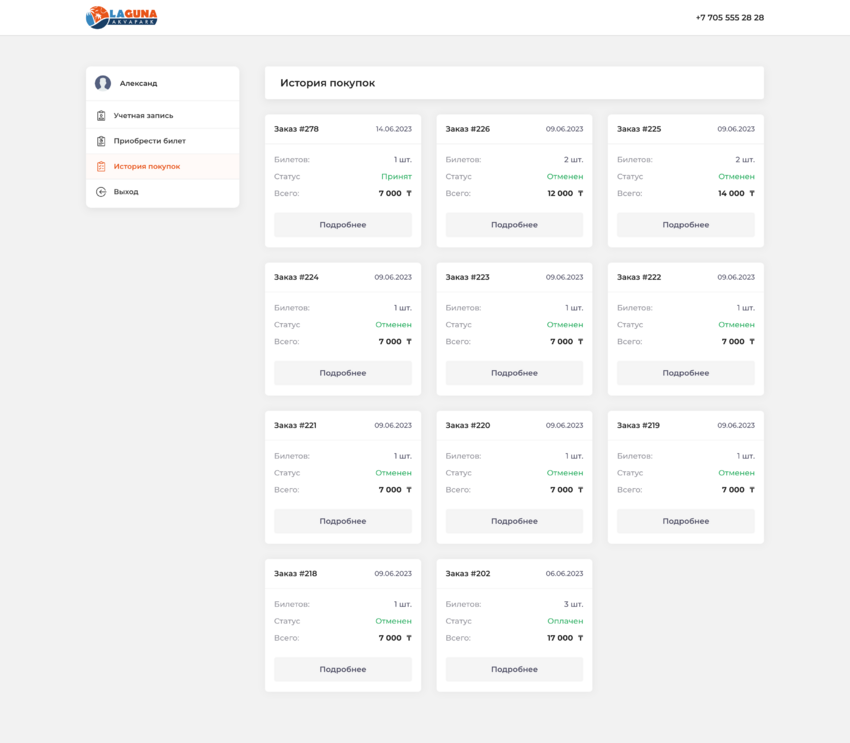
Task: Go to Приобрести билет page
Action: click(149, 141)
